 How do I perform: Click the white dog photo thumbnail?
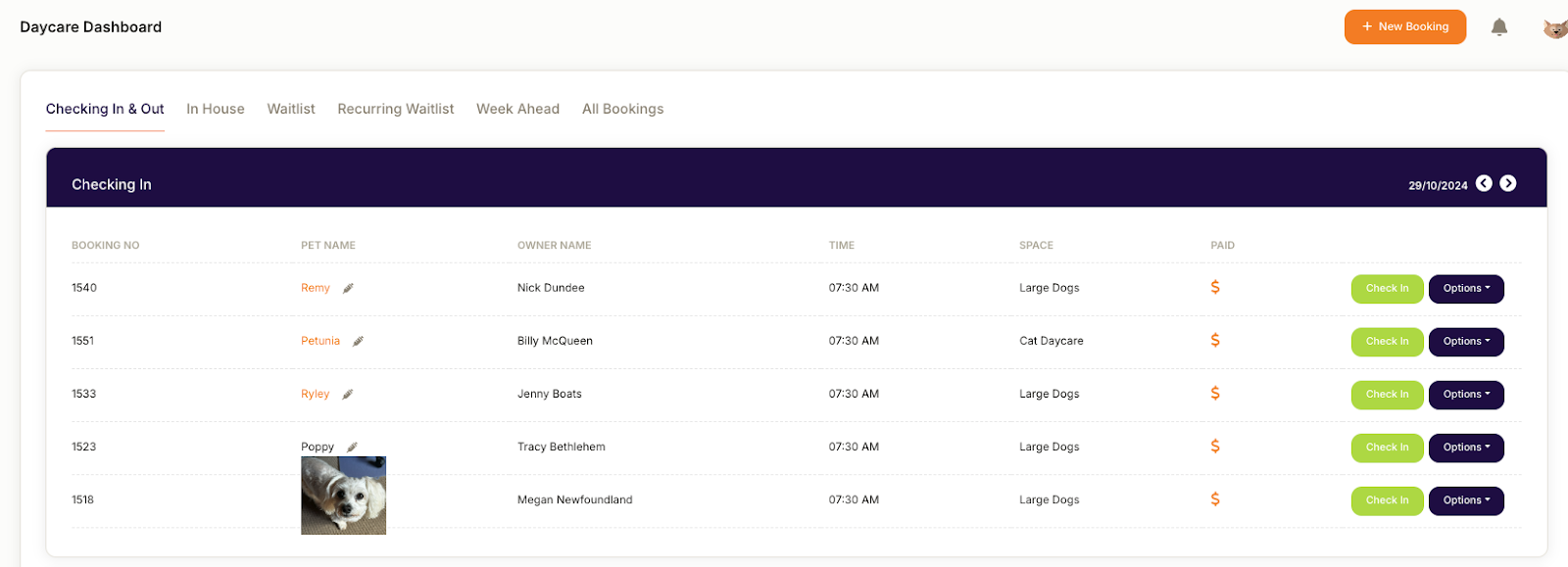(x=343, y=496)
